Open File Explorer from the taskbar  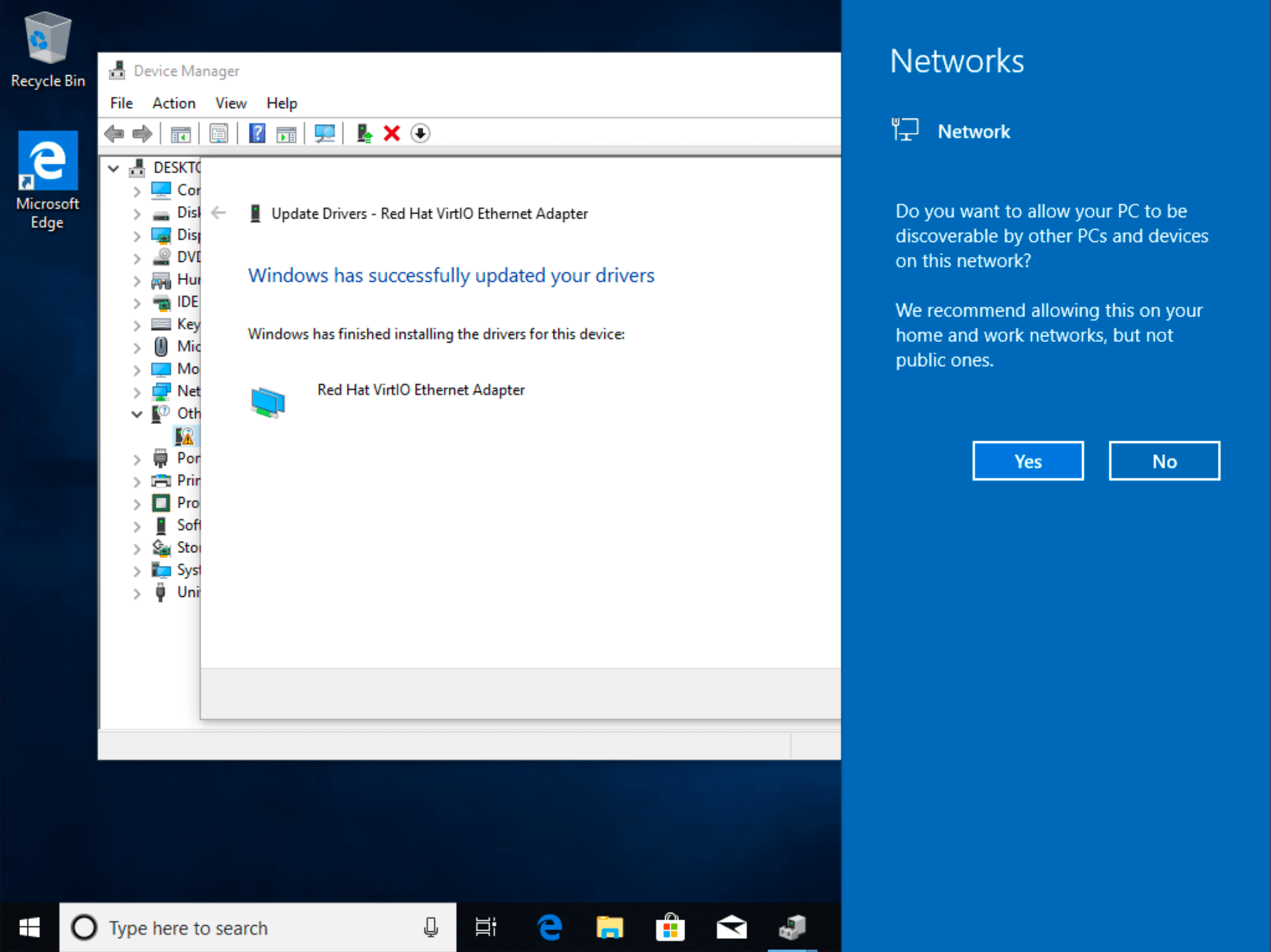tap(609, 928)
